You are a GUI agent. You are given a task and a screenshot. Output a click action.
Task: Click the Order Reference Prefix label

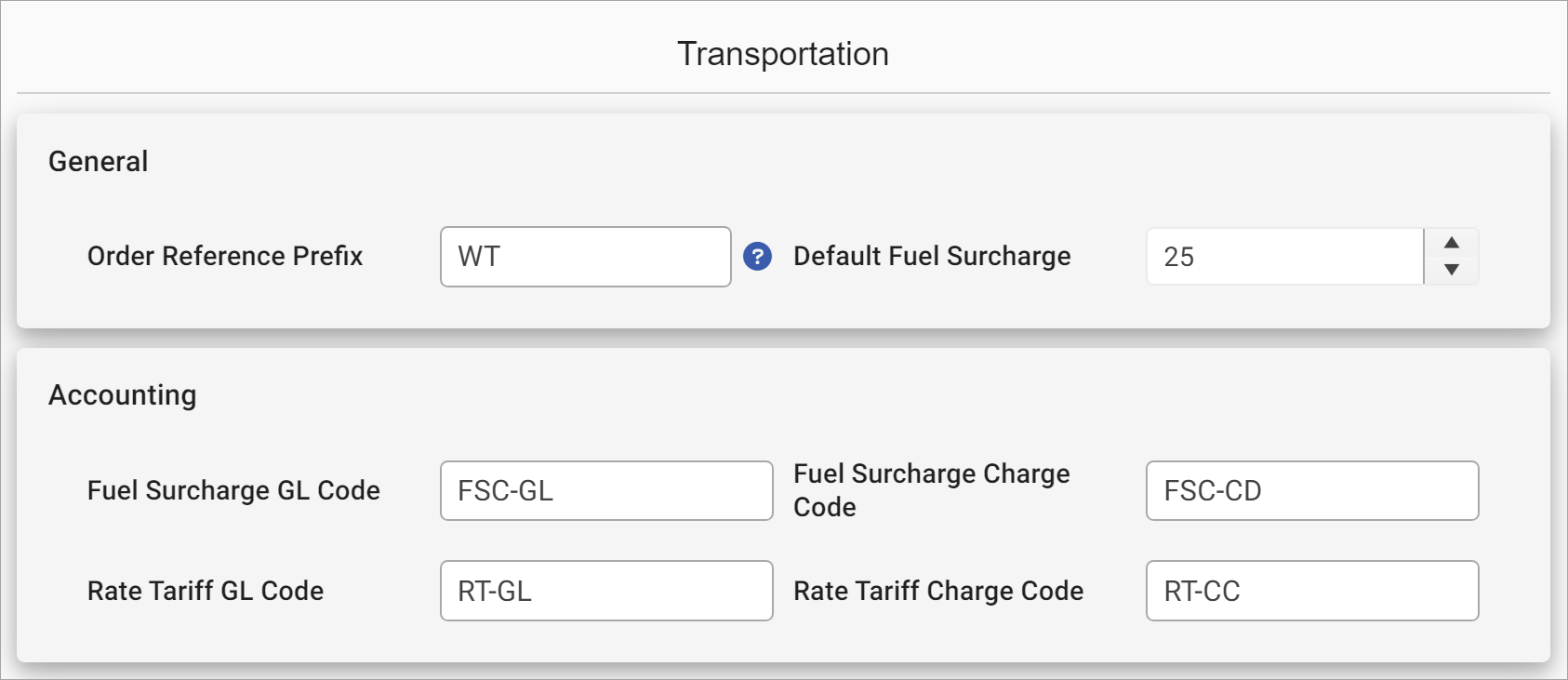224,257
